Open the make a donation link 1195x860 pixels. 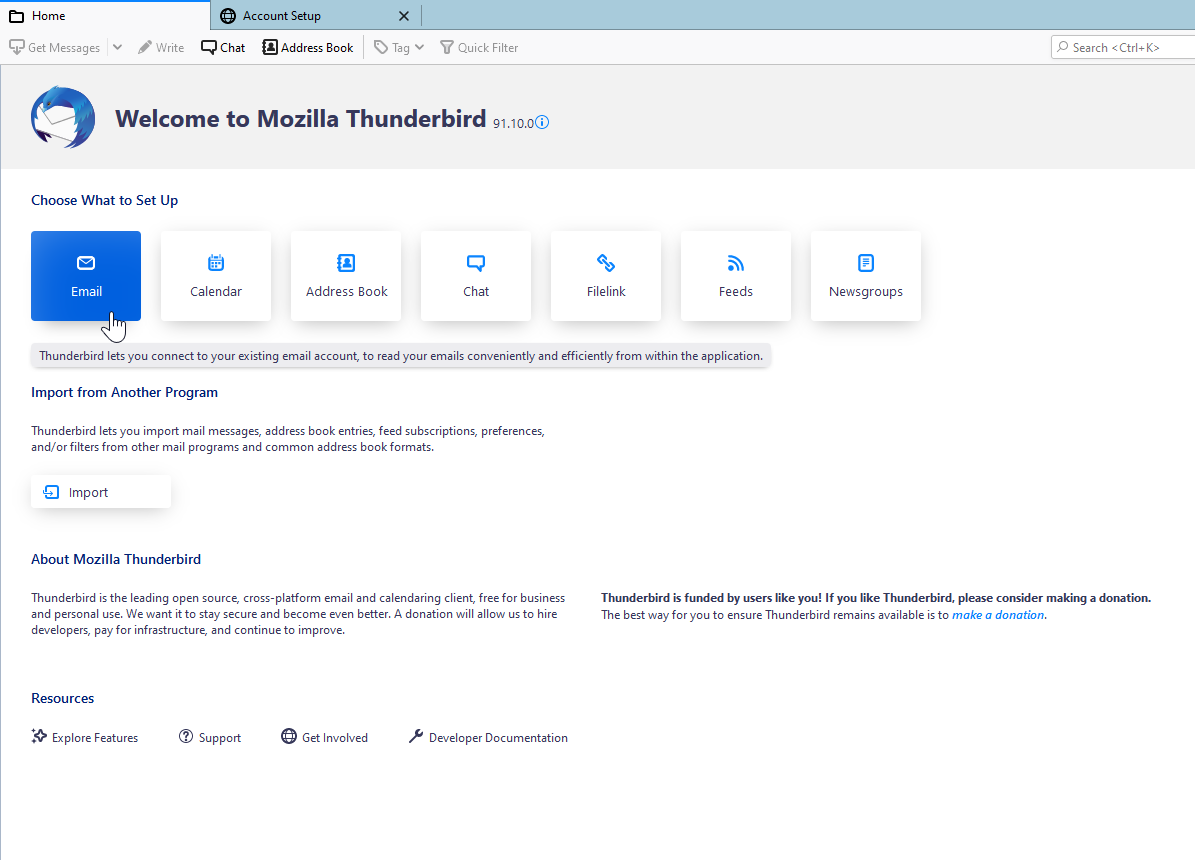click(x=997, y=614)
